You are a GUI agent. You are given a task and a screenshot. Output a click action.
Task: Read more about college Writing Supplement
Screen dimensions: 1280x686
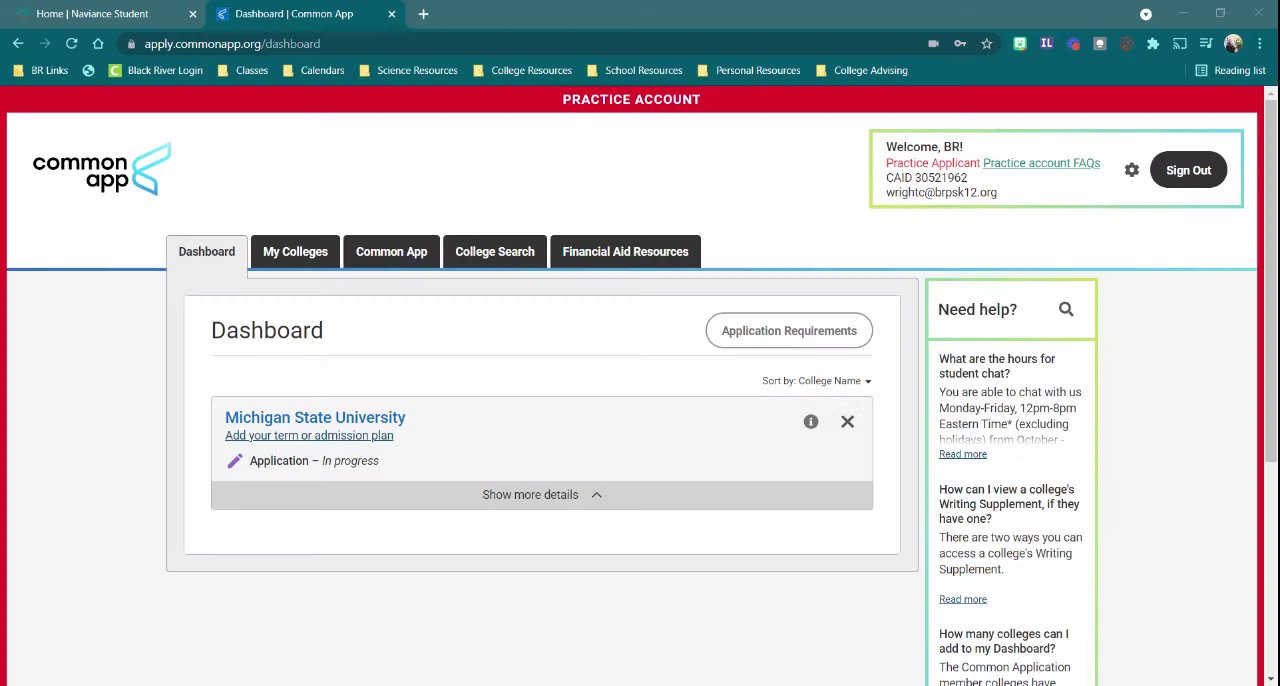click(x=963, y=599)
